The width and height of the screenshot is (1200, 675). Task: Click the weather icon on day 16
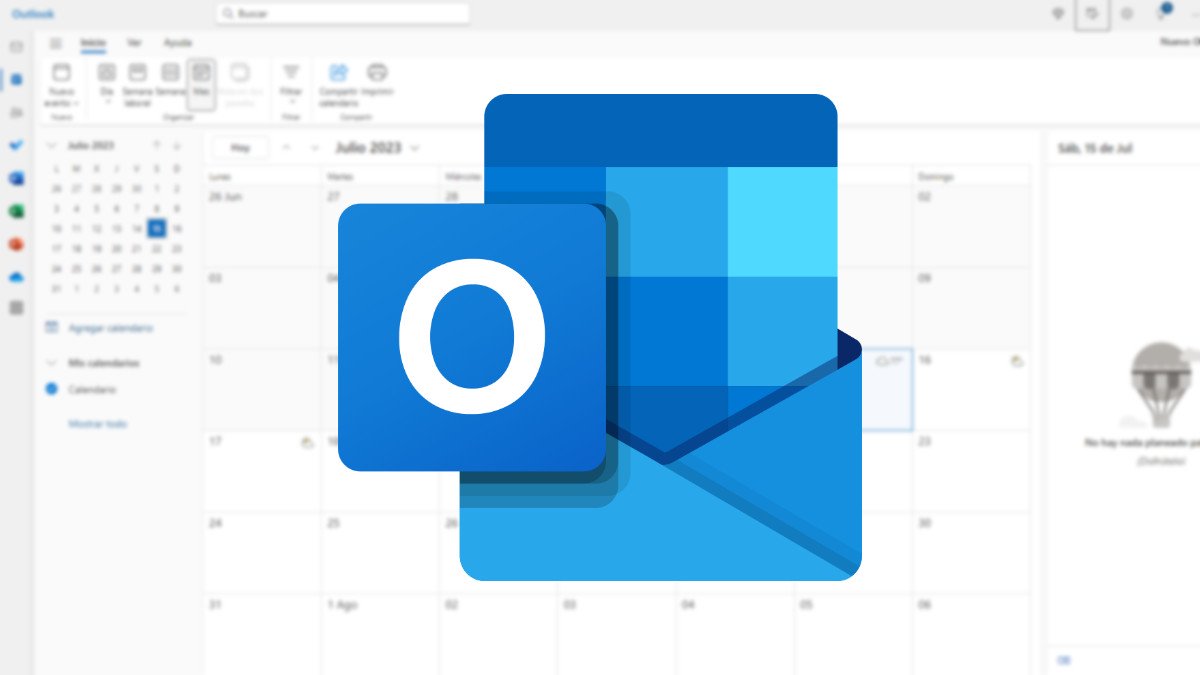pos(1017,361)
